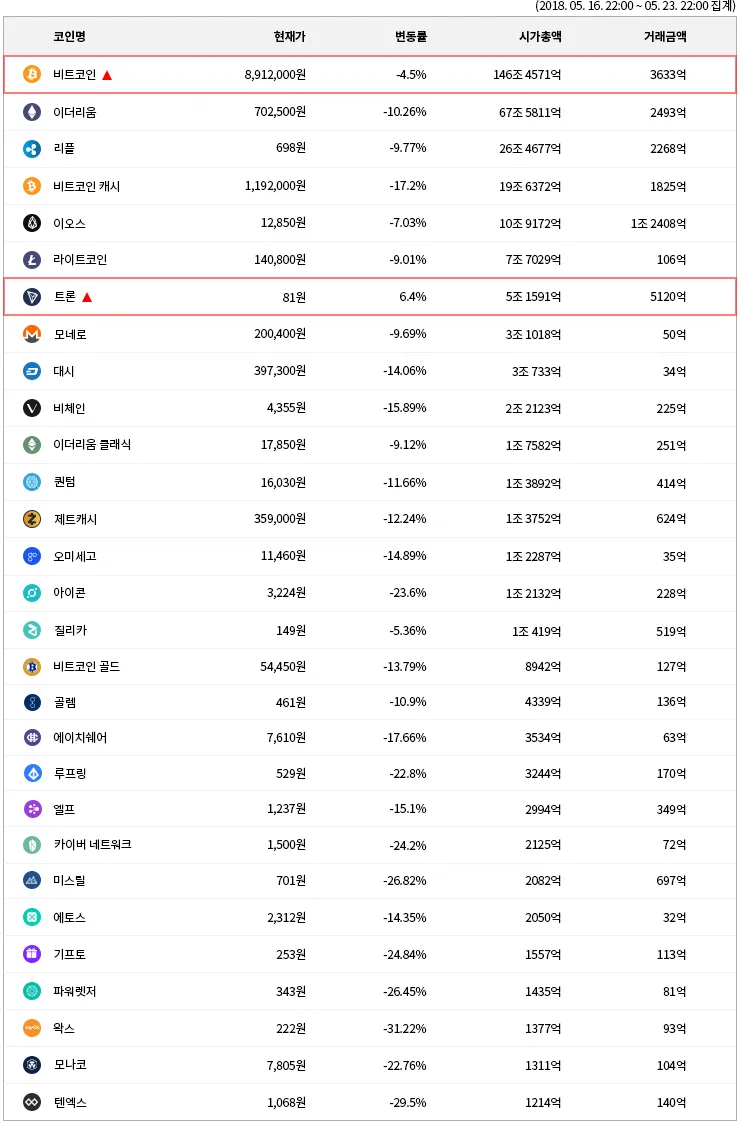Click the 1조 2408억 trade volume cell

tap(658, 223)
